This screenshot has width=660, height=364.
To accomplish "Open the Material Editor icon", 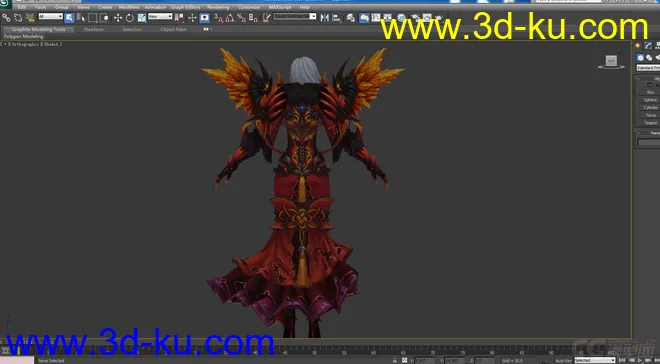I will 401,18.
